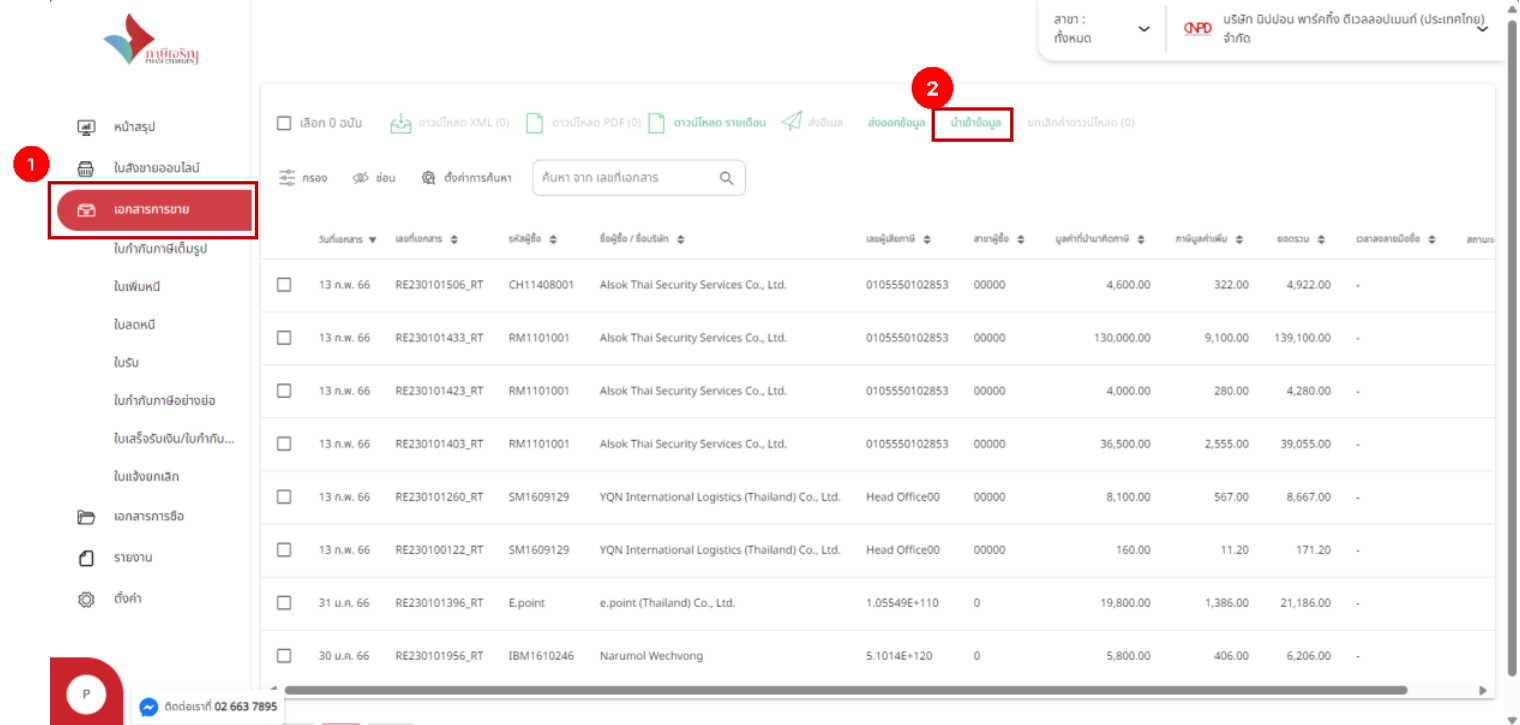Sort by ภาษีมูลค่าเพิ่ม column arrows
The image size is (1520, 725).
pyautogui.click(x=1239, y=240)
